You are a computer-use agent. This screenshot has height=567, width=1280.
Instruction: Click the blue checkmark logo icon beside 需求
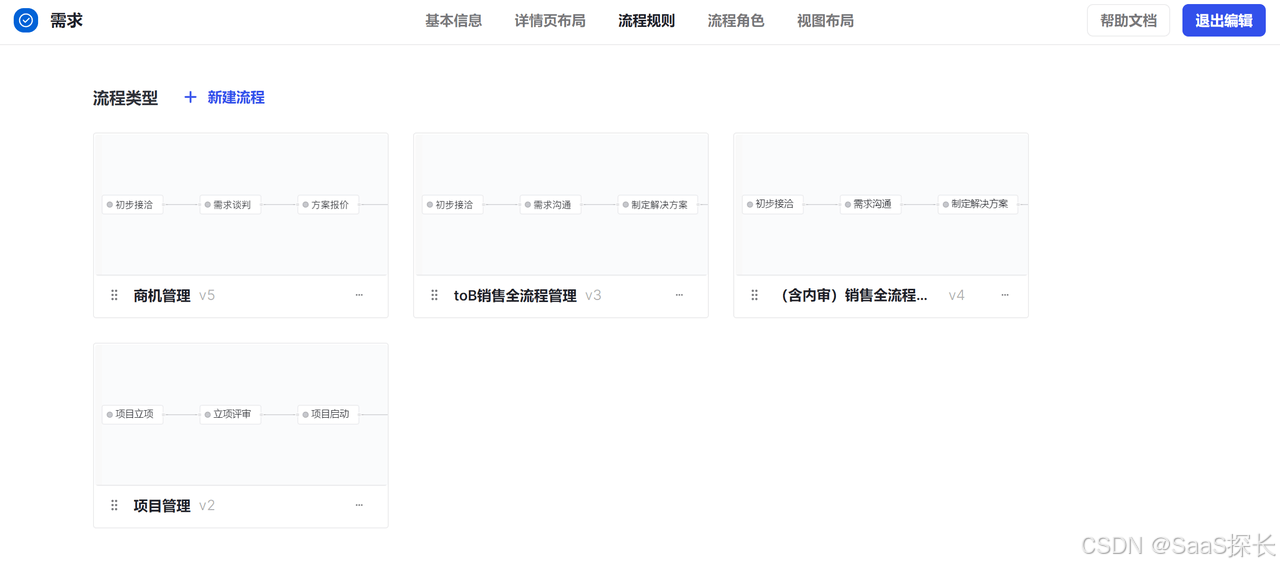tap(26, 20)
